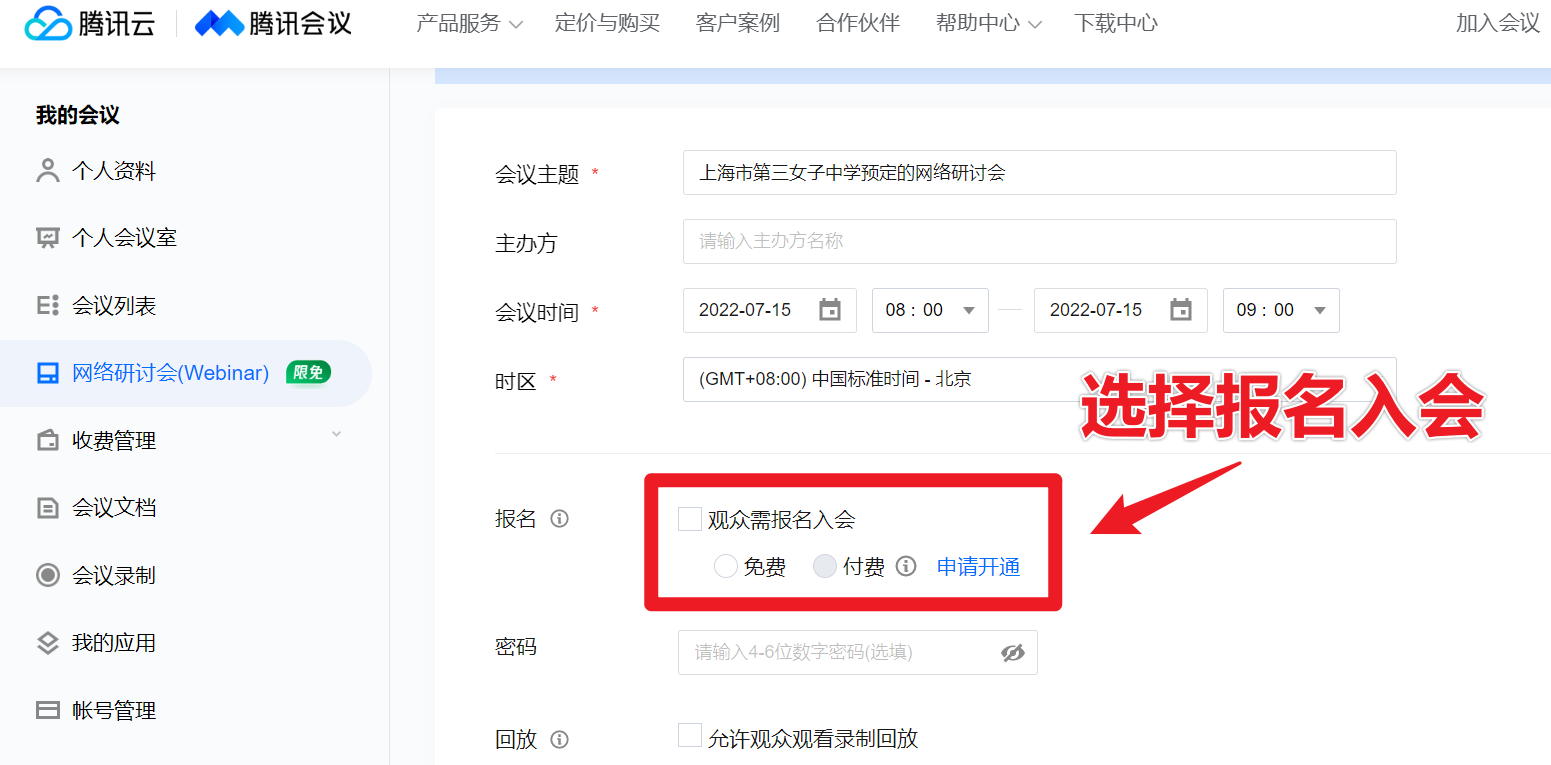
Task: Click the info icon beside 回放
Action: 560,740
